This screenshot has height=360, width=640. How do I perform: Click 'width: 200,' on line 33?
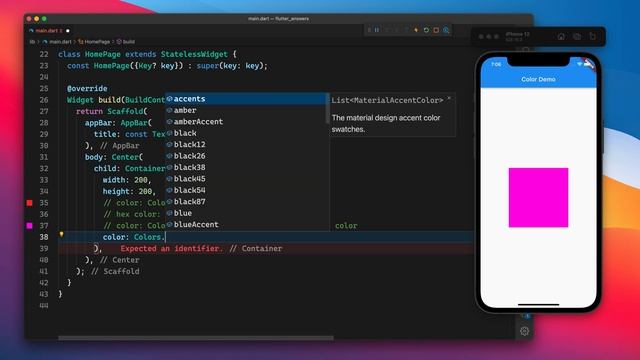pyautogui.click(x=127, y=180)
